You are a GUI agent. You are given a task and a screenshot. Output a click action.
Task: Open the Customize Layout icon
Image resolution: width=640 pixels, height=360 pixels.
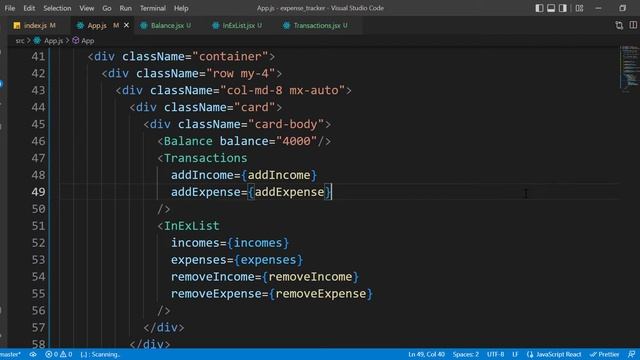coord(579,8)
